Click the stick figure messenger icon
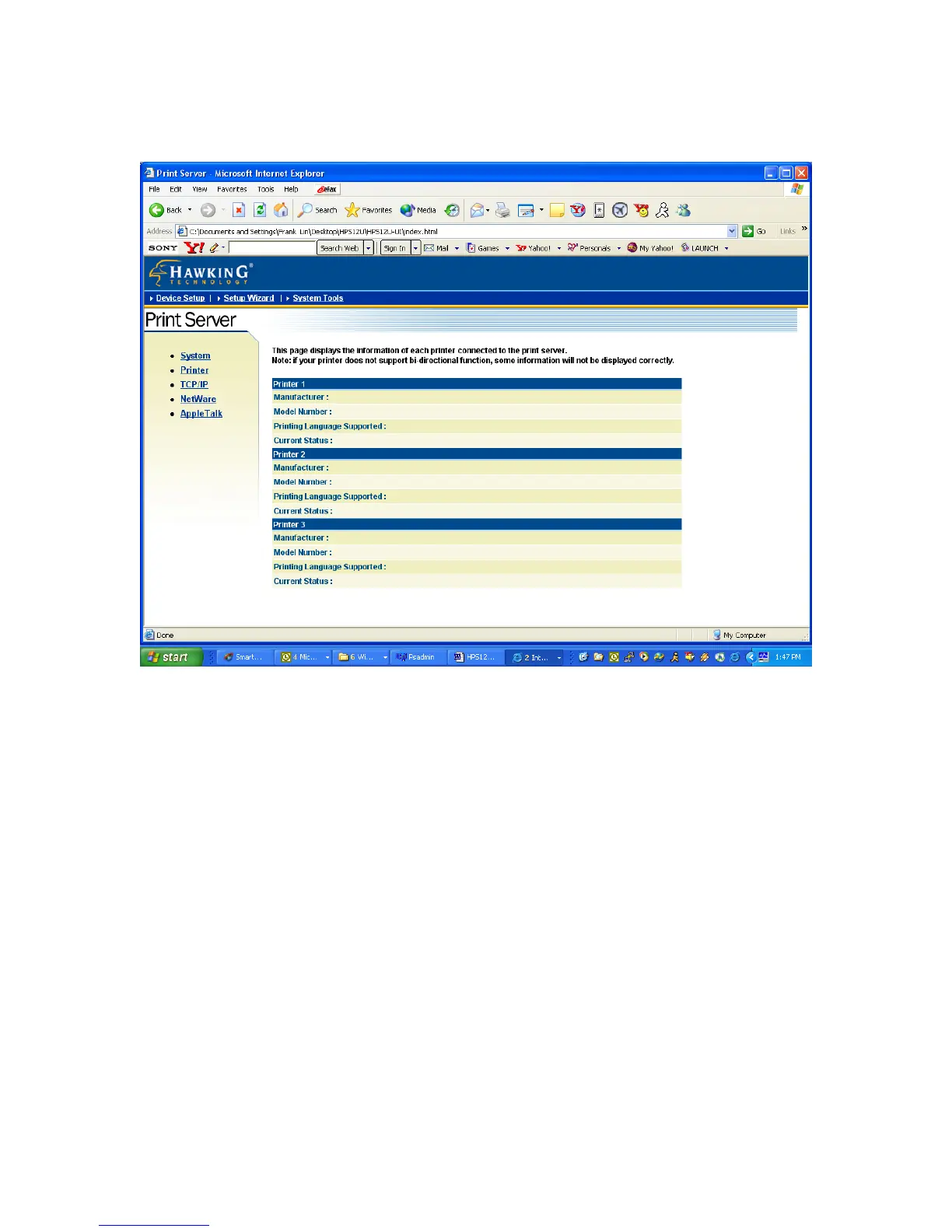 point(663,210)
